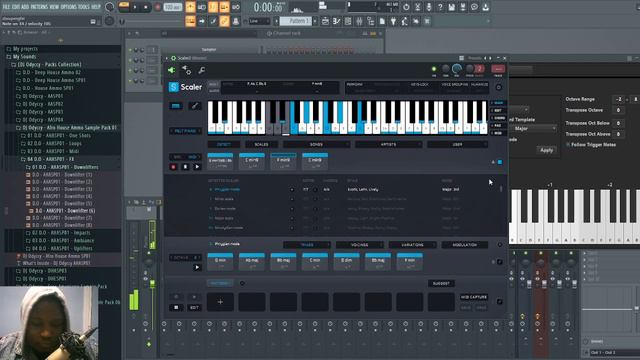Open the VOICINGS dropdown
The width and height of the screenshot is (640, 360).
(360, 245)
